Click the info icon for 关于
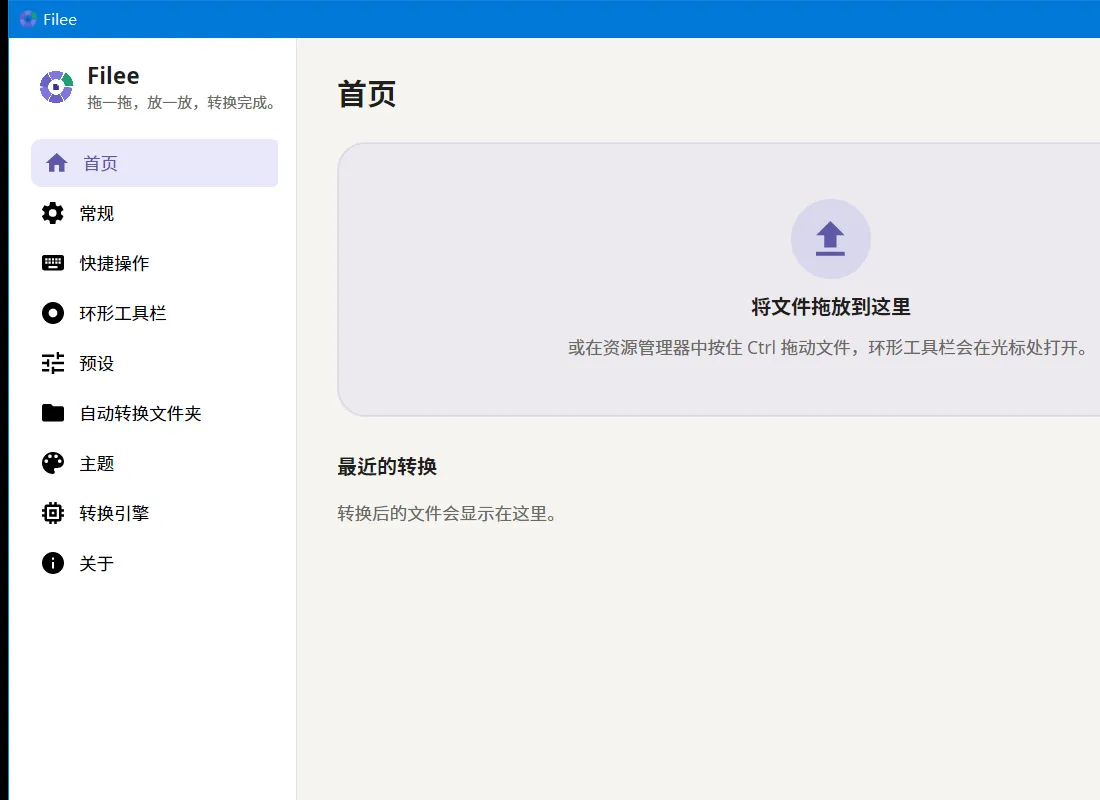 point(53,563)
